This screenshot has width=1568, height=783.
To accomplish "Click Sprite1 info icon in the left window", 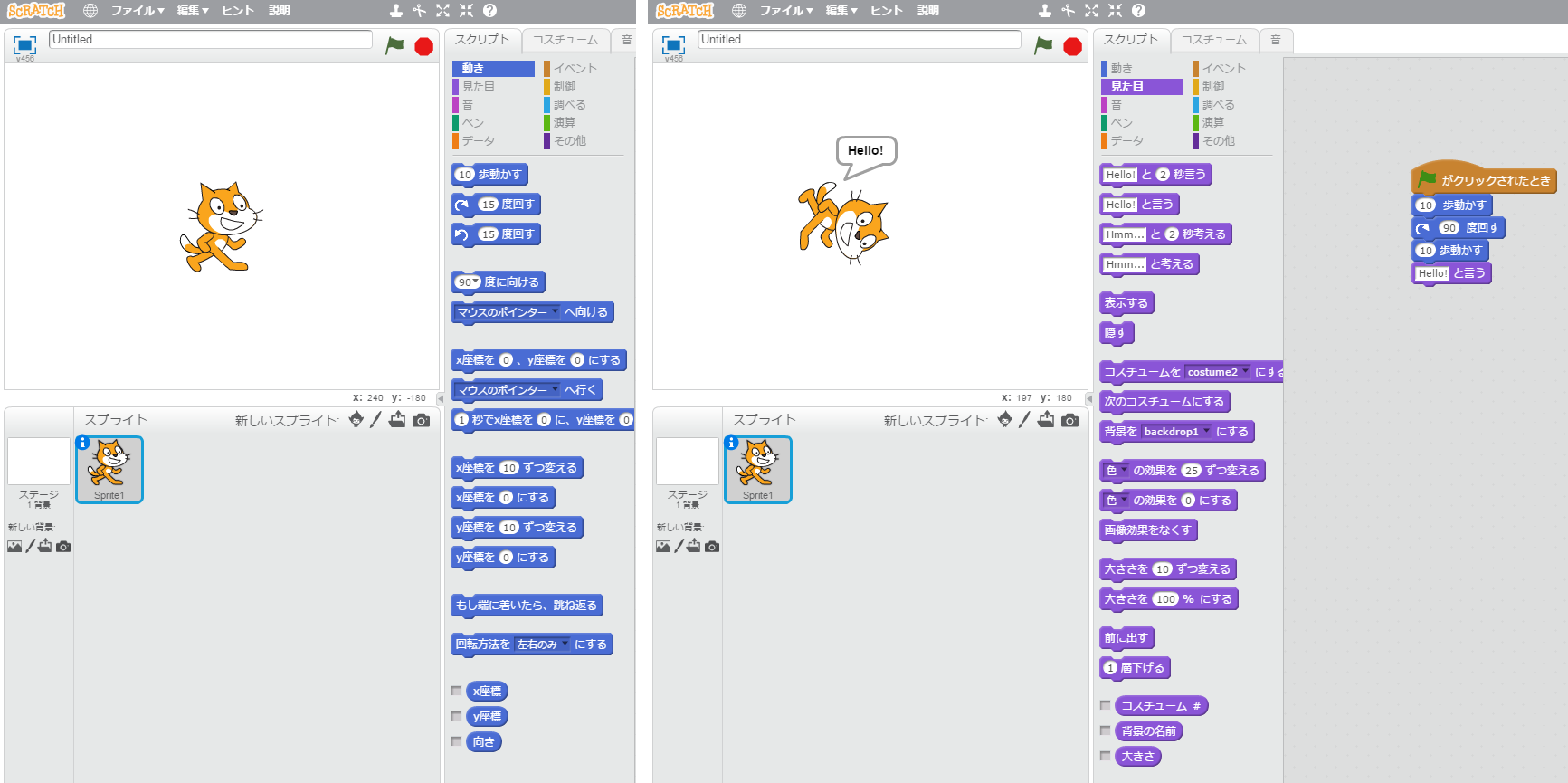I will pos(83,443).
